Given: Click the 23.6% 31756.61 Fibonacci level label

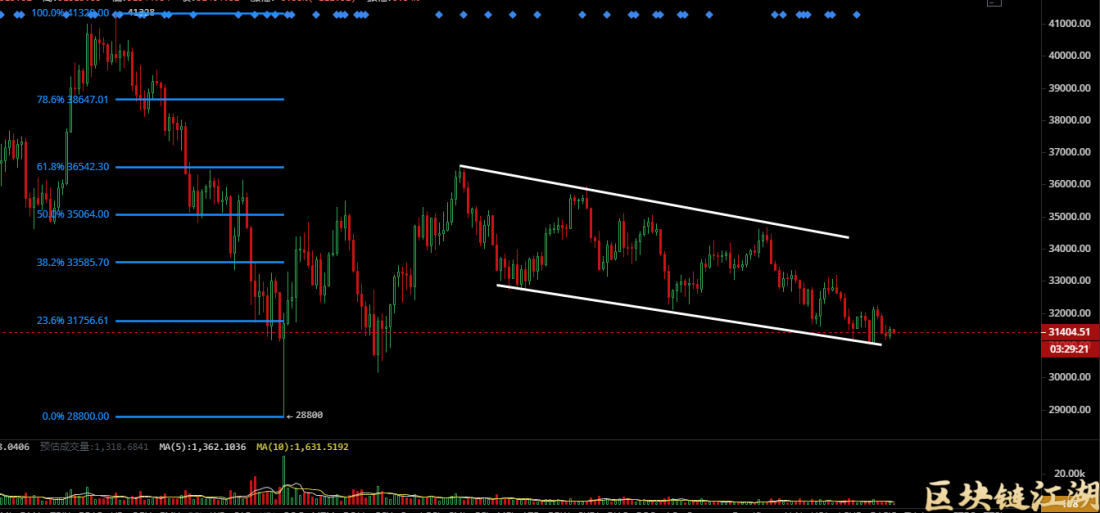Looking at the screenshot, I should [73, 321].
